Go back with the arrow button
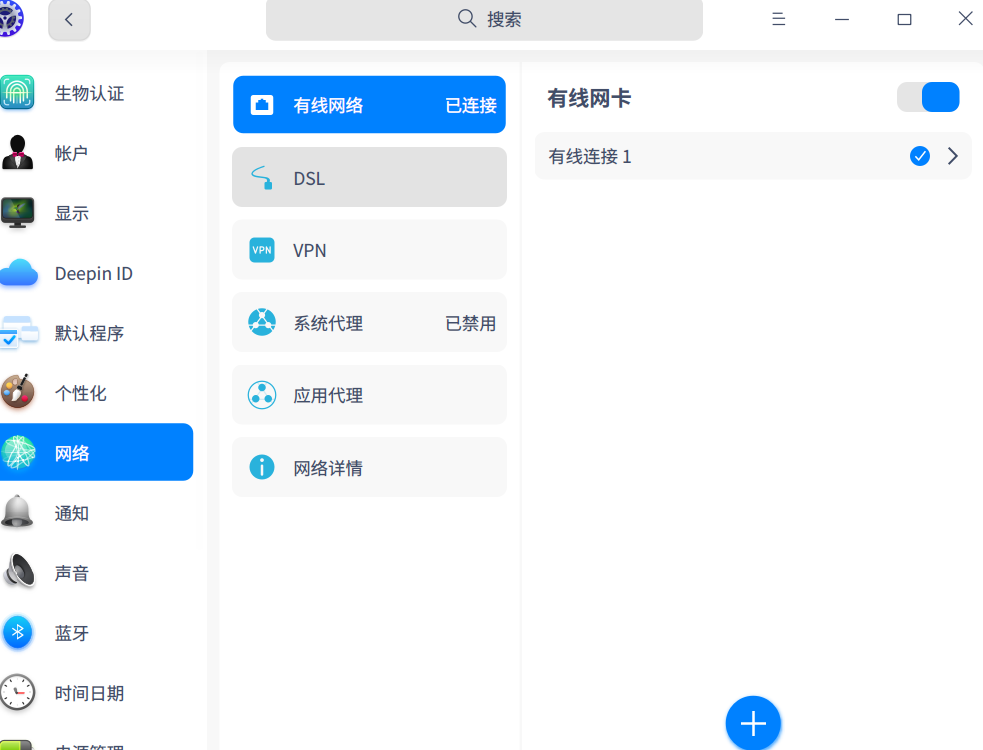The width and height of the screenshot is (983, 750). [x=69, y=19]
